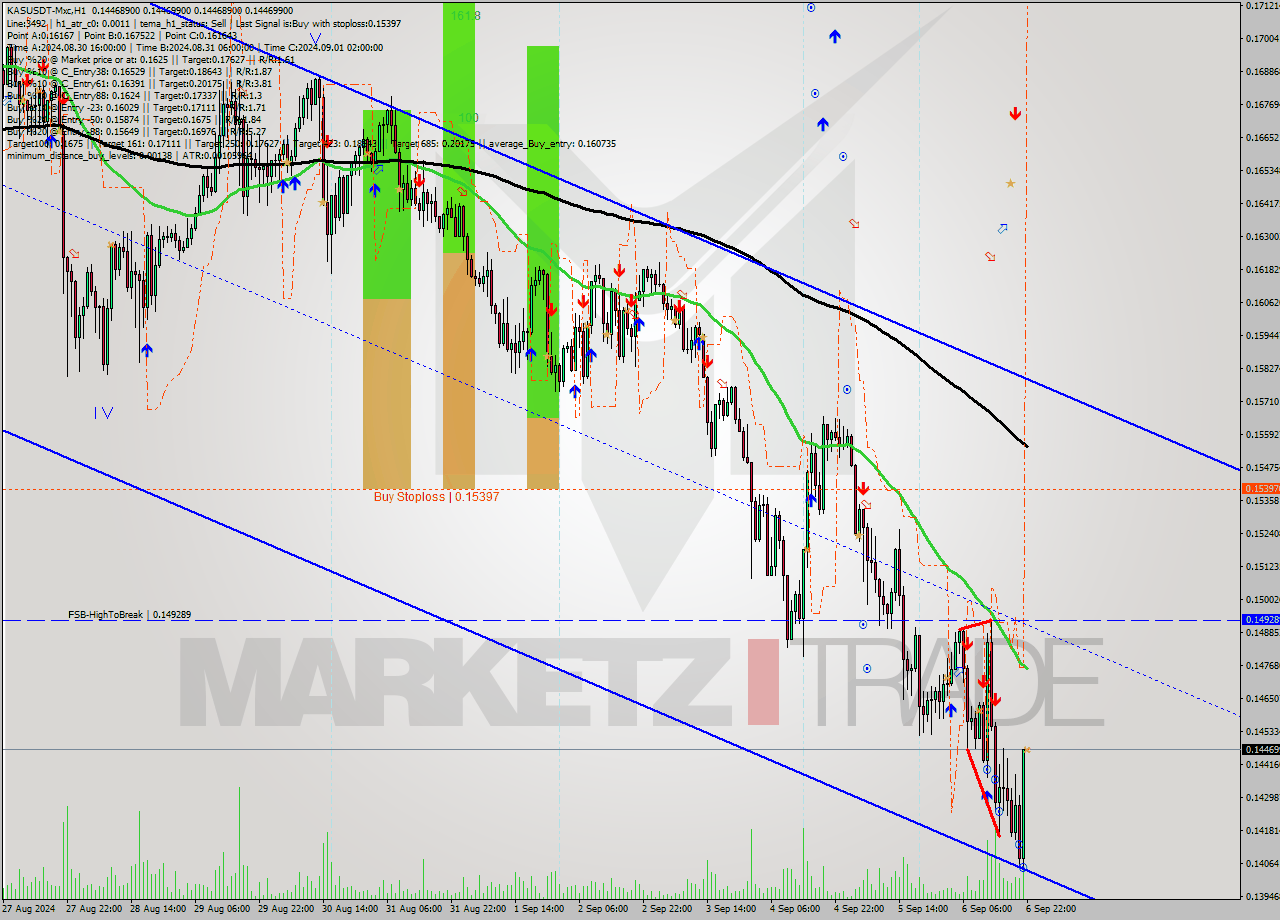Click the '6 Sep 06:00' time label
The height and width of the screenshot is (920, 1280).
[988, 910]
